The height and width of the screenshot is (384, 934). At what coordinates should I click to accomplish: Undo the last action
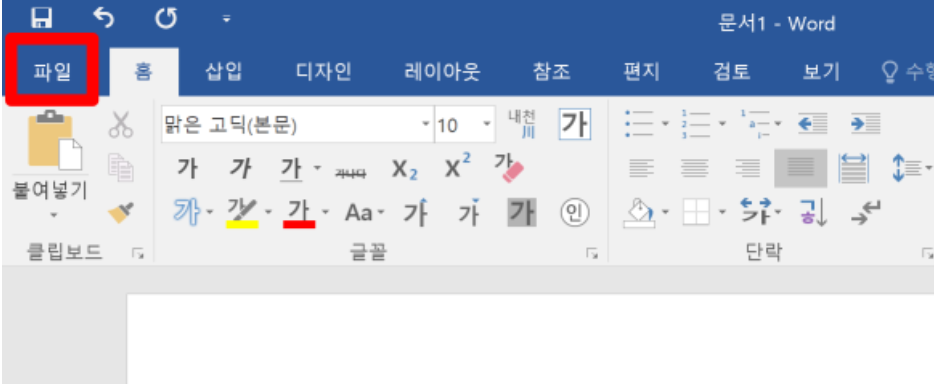[104, 19]
